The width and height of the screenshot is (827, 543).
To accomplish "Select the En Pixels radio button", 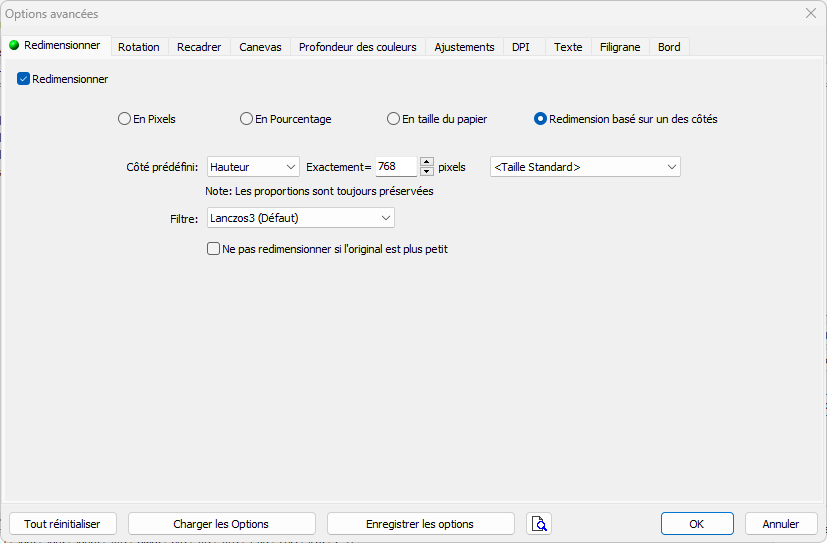I will click(x=125, y=119).
